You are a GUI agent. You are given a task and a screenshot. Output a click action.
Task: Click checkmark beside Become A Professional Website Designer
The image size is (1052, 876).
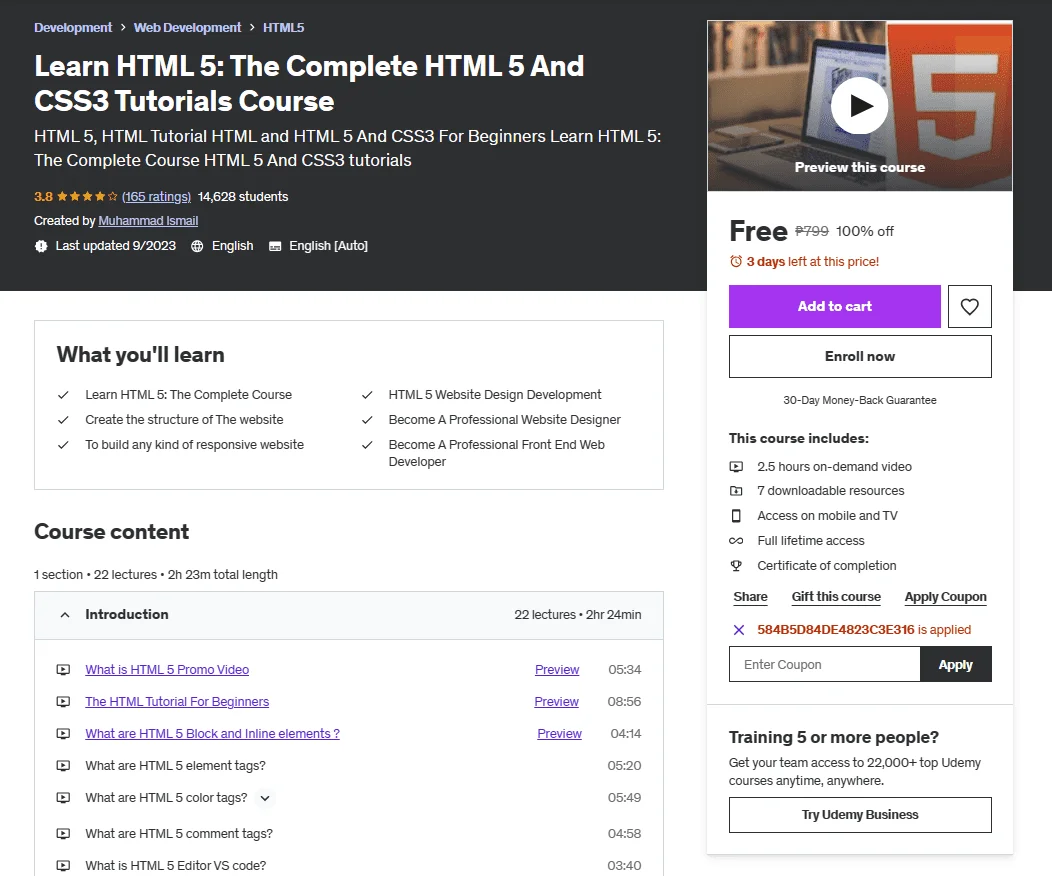pos(367,420)
